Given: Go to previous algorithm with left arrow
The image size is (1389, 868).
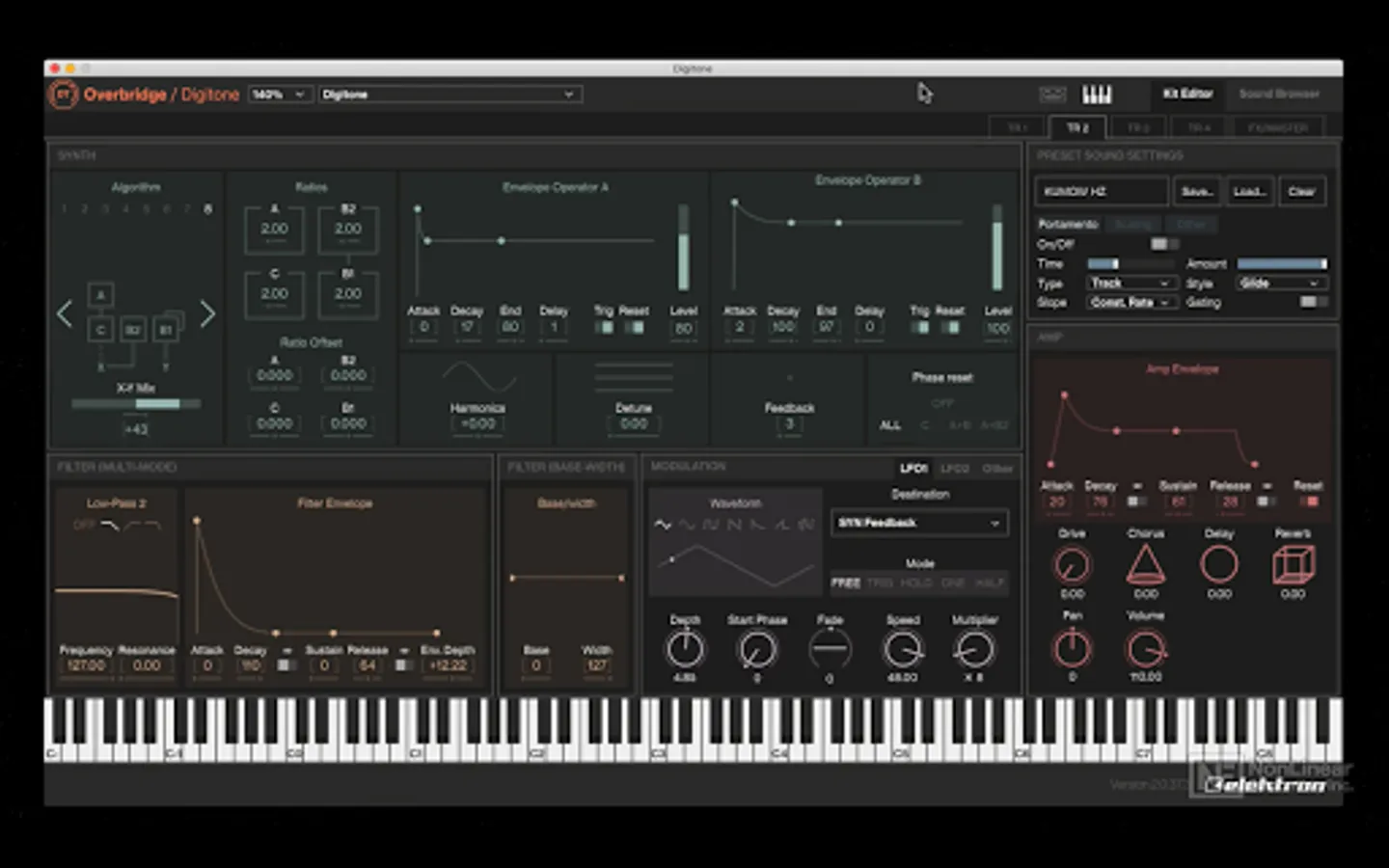Looking at the screenshot, I should pyautogui.click(x=65, y=313).
